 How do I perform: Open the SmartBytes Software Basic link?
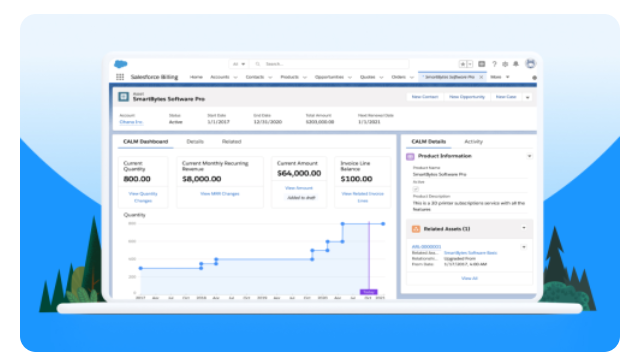470,253
